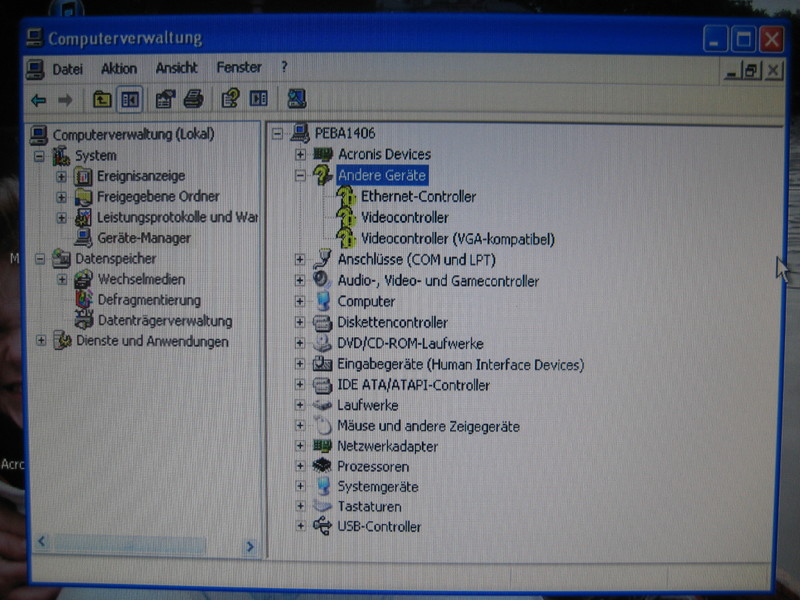This screenshot has width=800, height=600.
Task: Expand Ereignisanzeige in the left tree
Action: coord(61,176)
